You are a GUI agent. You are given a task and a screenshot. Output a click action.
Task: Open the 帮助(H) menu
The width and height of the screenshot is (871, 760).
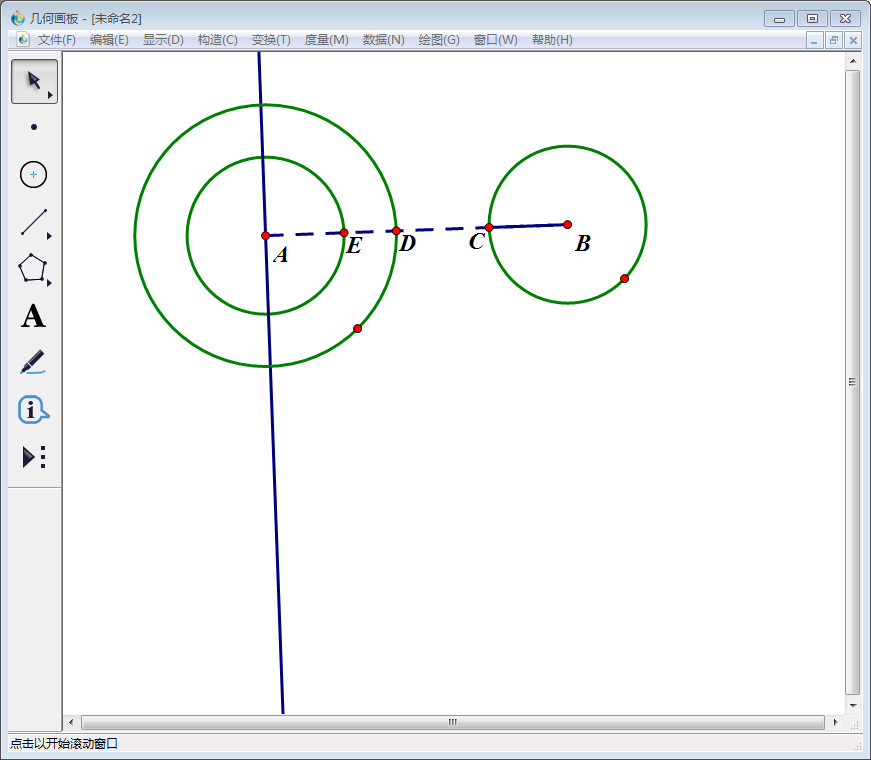pyautogui.click(x=552, y=40)
